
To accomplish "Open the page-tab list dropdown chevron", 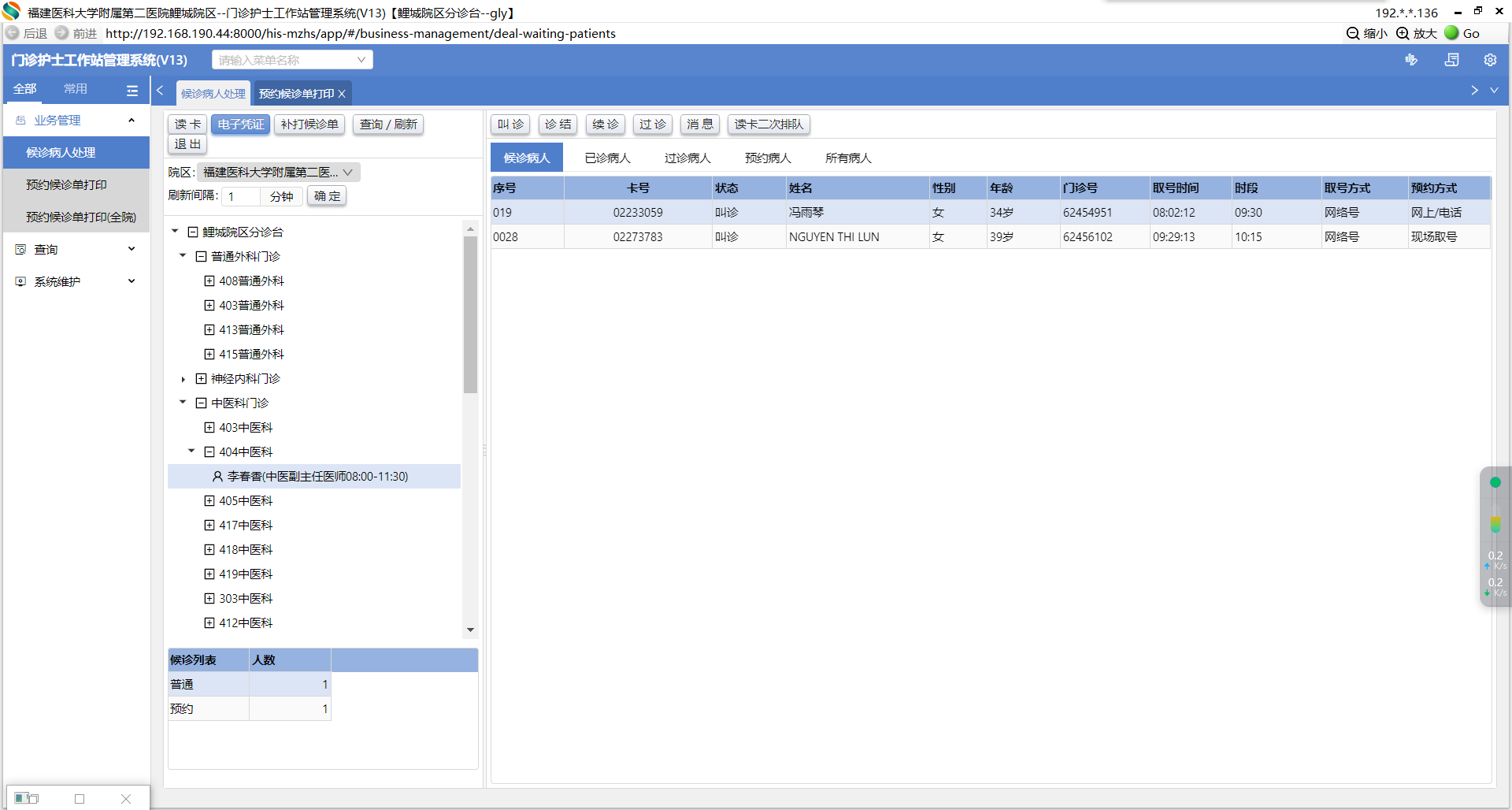I will [x=1494, y=91].
